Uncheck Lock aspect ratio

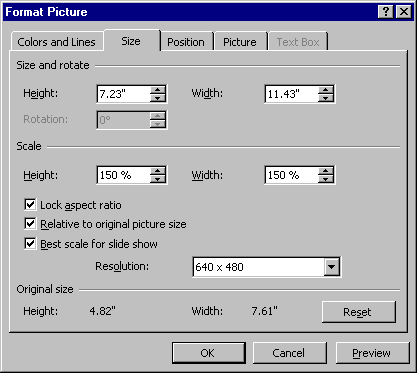30,204
